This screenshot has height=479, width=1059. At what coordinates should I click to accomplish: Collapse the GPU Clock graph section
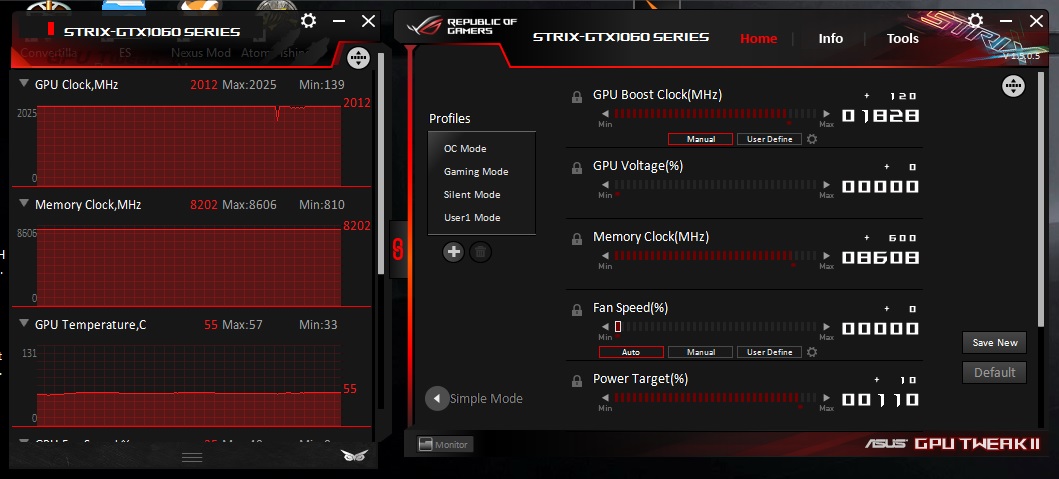pos(24,84)
